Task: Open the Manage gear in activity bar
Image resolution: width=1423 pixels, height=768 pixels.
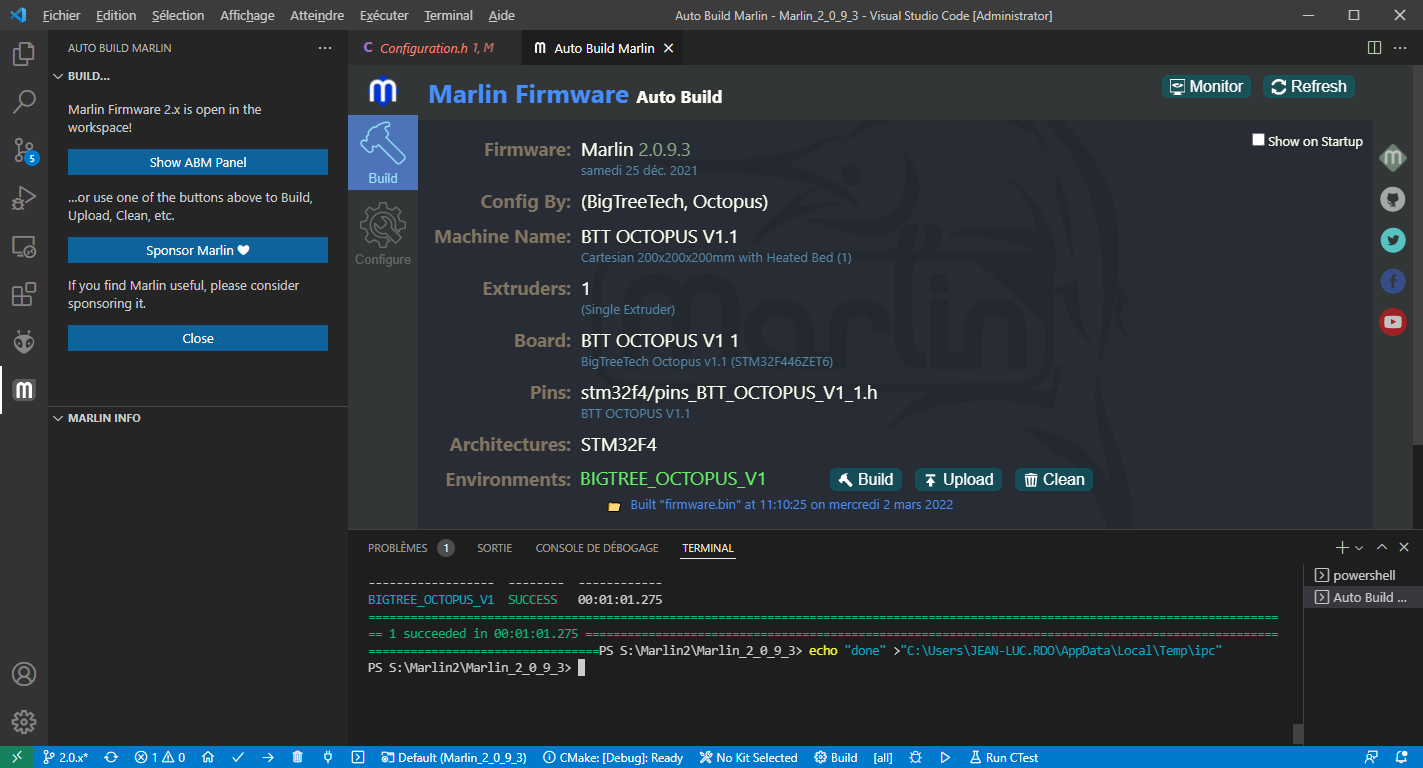Action: pos(24,722)
